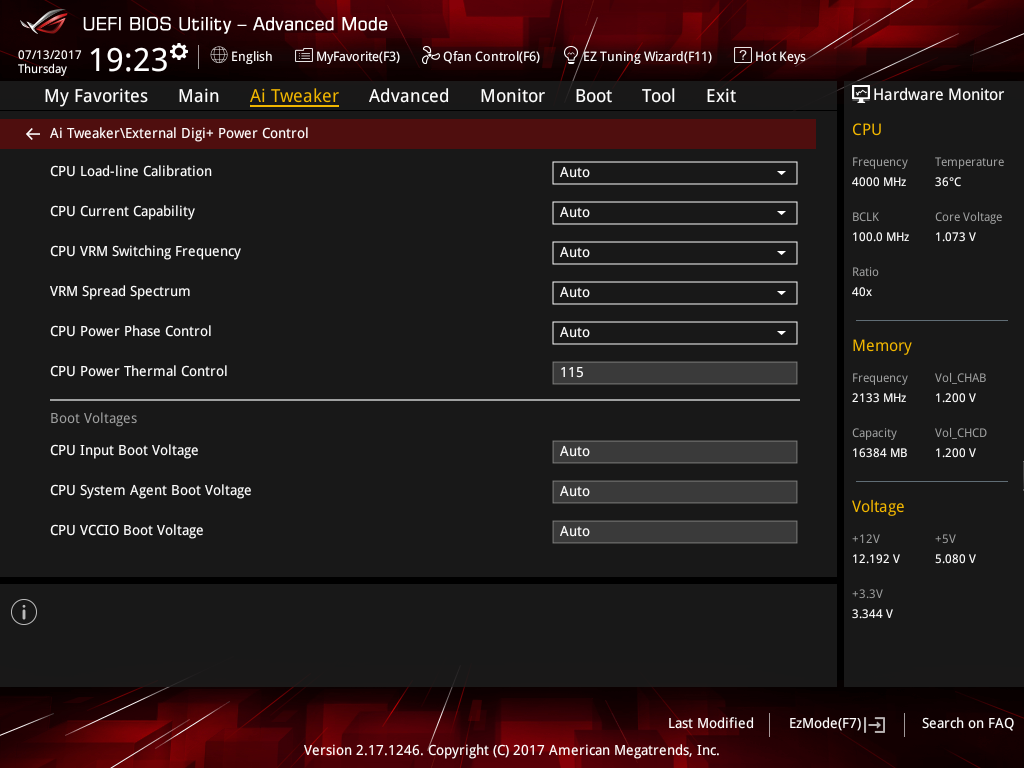1024x768 pixels.
Task: Select CPU System Agent Boot Voltage label
Action: click(x=150, y=490)
